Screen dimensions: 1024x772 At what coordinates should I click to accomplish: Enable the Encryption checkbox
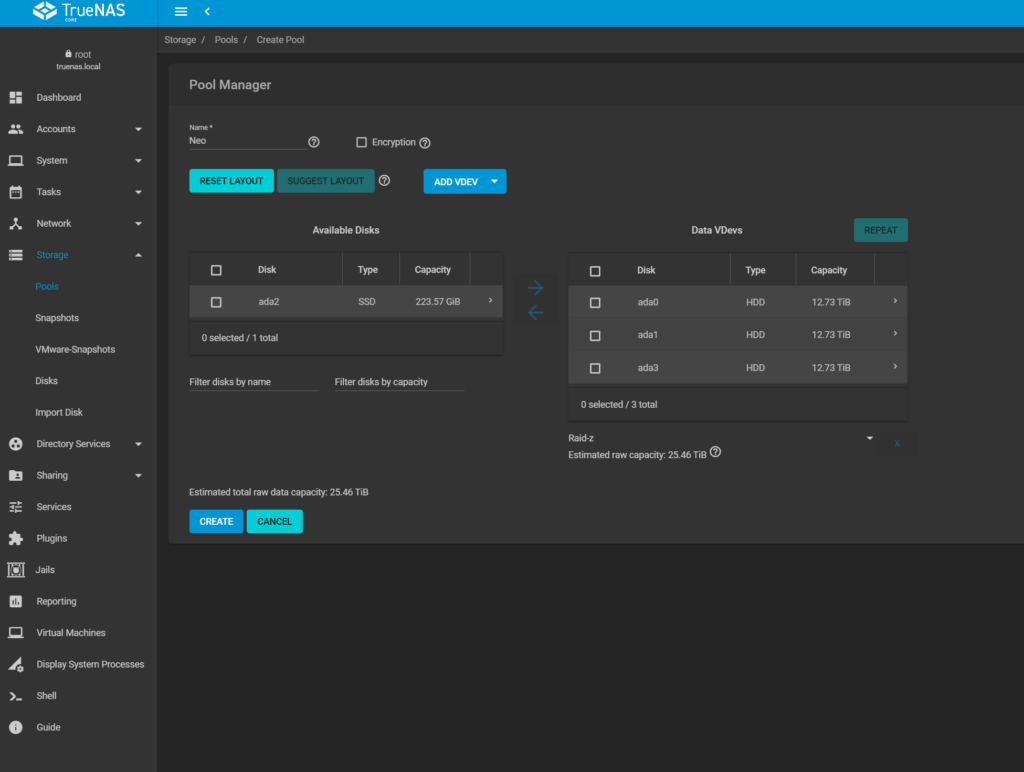coord(362,142)
